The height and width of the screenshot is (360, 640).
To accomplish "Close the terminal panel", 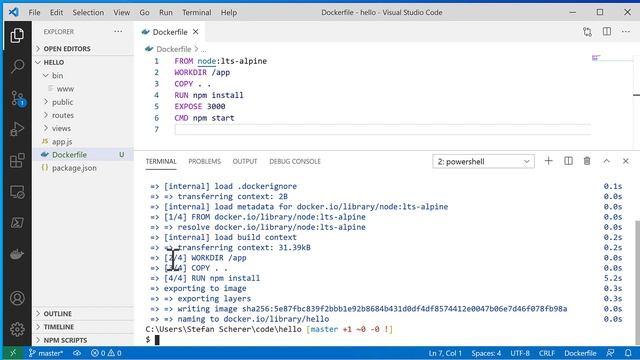I will [625, 161].
